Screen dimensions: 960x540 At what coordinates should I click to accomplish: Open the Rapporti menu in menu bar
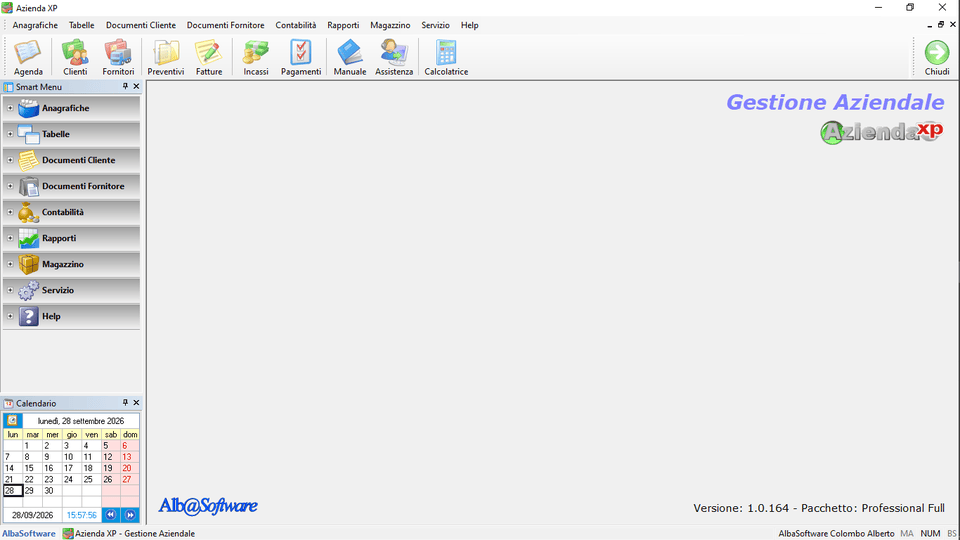pos(343,25)
